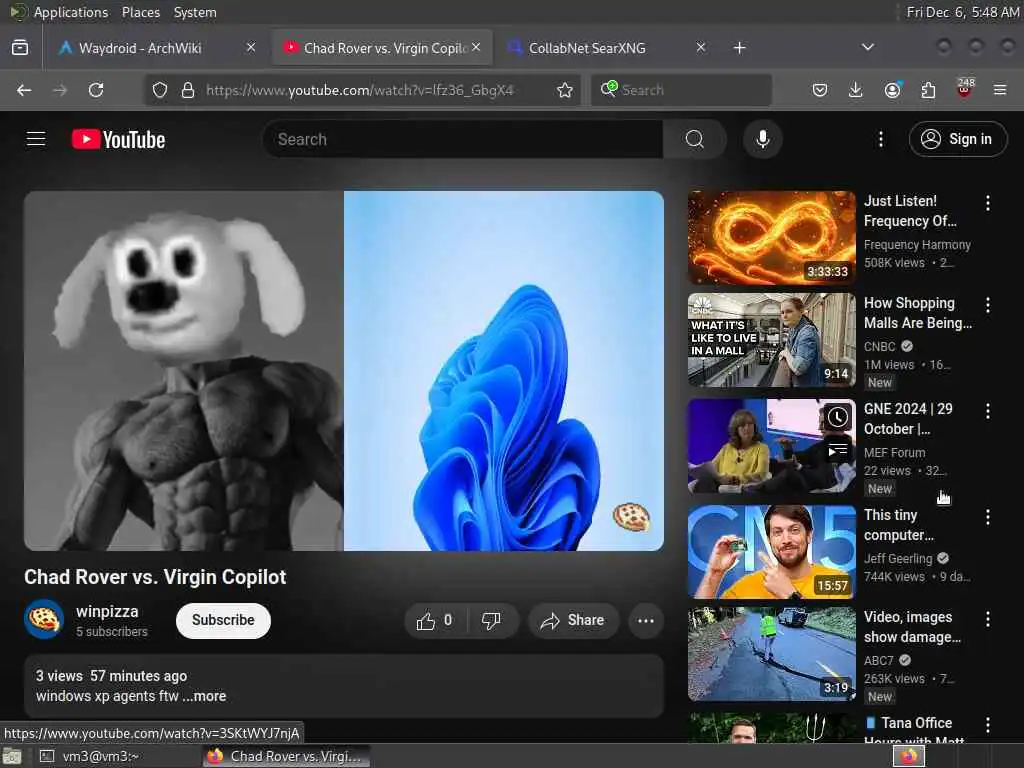The width and height of the screenshot is (1024, 768).
Task: Select Chad Rover vs. Virgi... taskbar window button
Action: tap(286, 756)
